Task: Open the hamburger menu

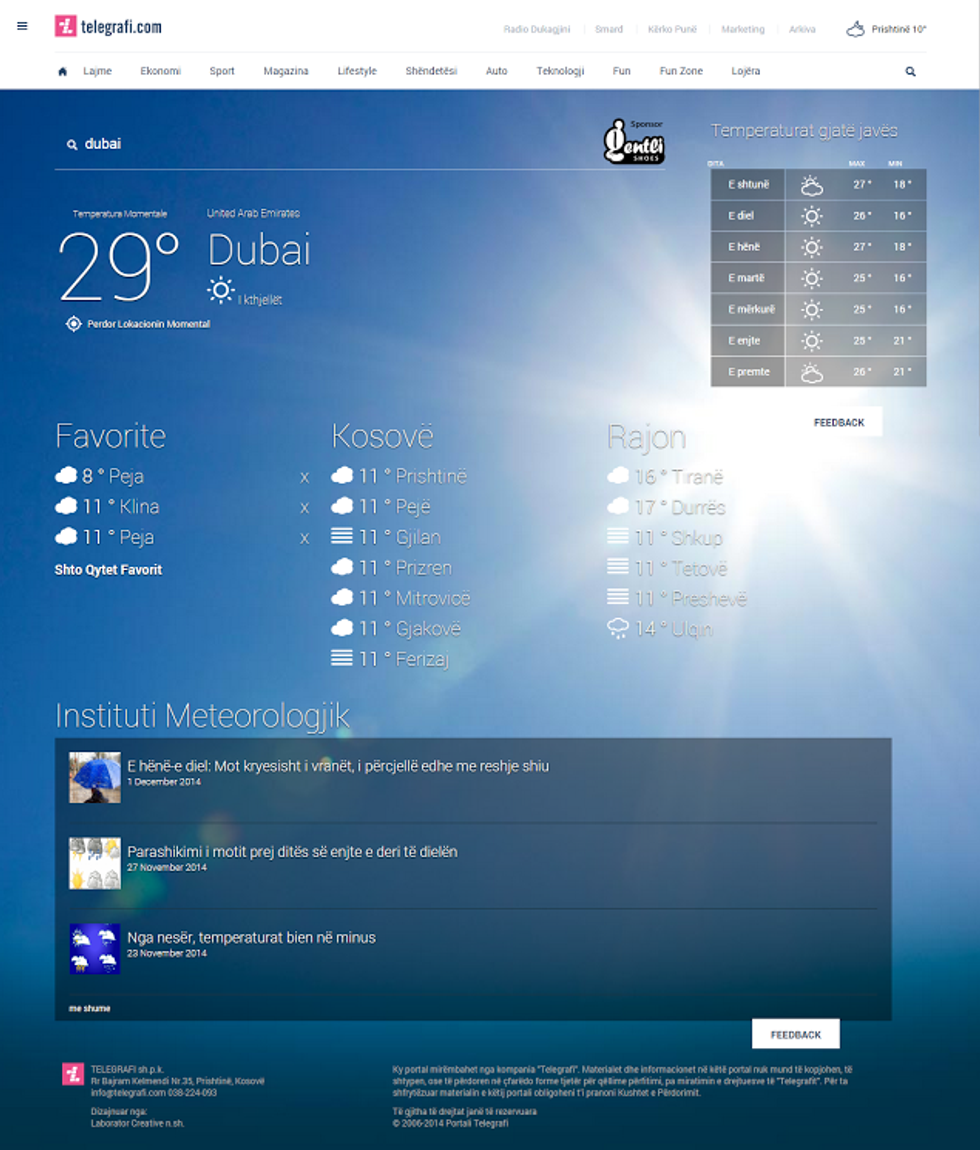Action: (22, 26)
